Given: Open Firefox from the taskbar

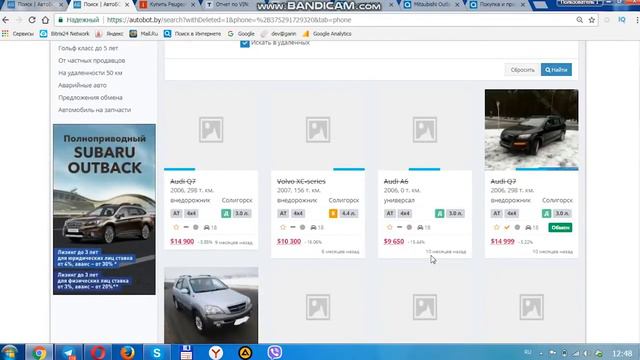Looking at the screenshot, I should tap(127, 353).
